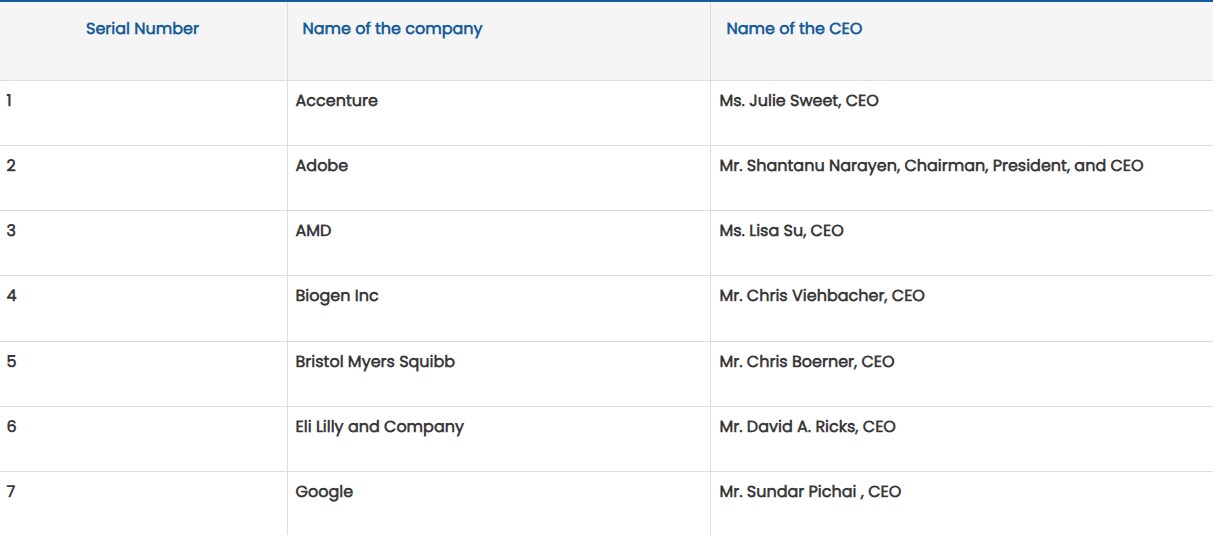Click Ms. Julie Sweet, CEO entry
1213x535 pixels.
point(799,101)
